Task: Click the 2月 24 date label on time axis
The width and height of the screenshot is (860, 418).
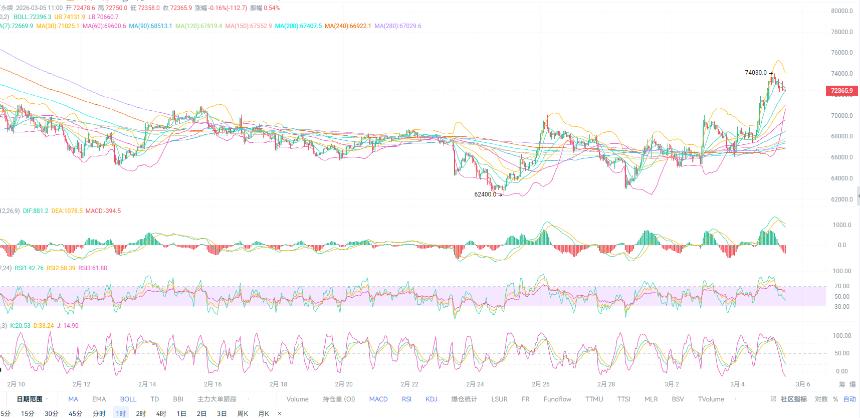Action: click(476, 384)
